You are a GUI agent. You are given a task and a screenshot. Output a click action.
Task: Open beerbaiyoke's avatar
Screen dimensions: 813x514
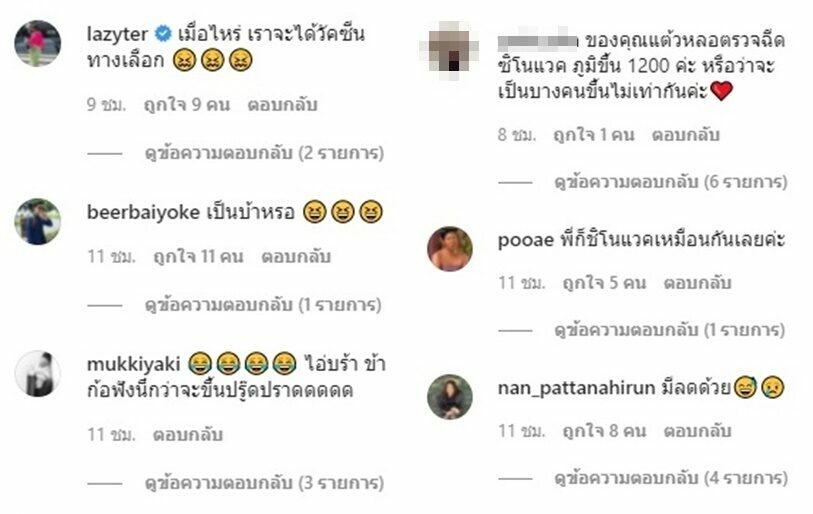[37, 221]
